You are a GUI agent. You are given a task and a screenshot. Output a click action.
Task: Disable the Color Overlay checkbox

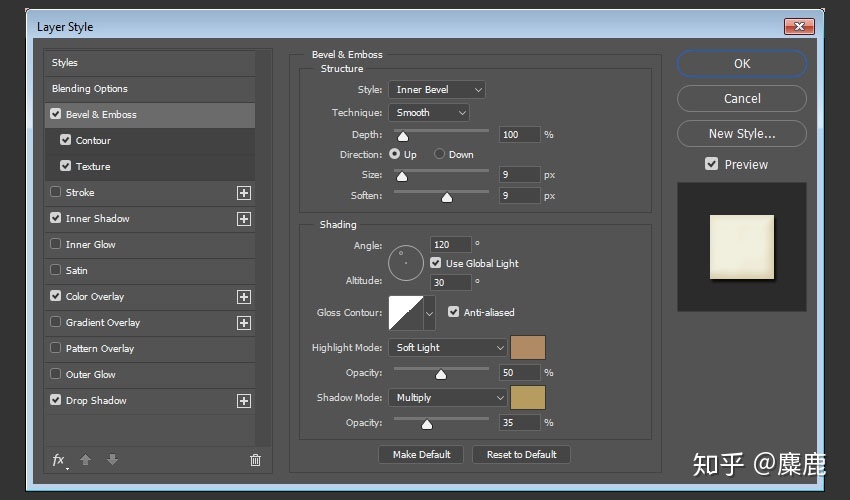(x=55, y=296)
